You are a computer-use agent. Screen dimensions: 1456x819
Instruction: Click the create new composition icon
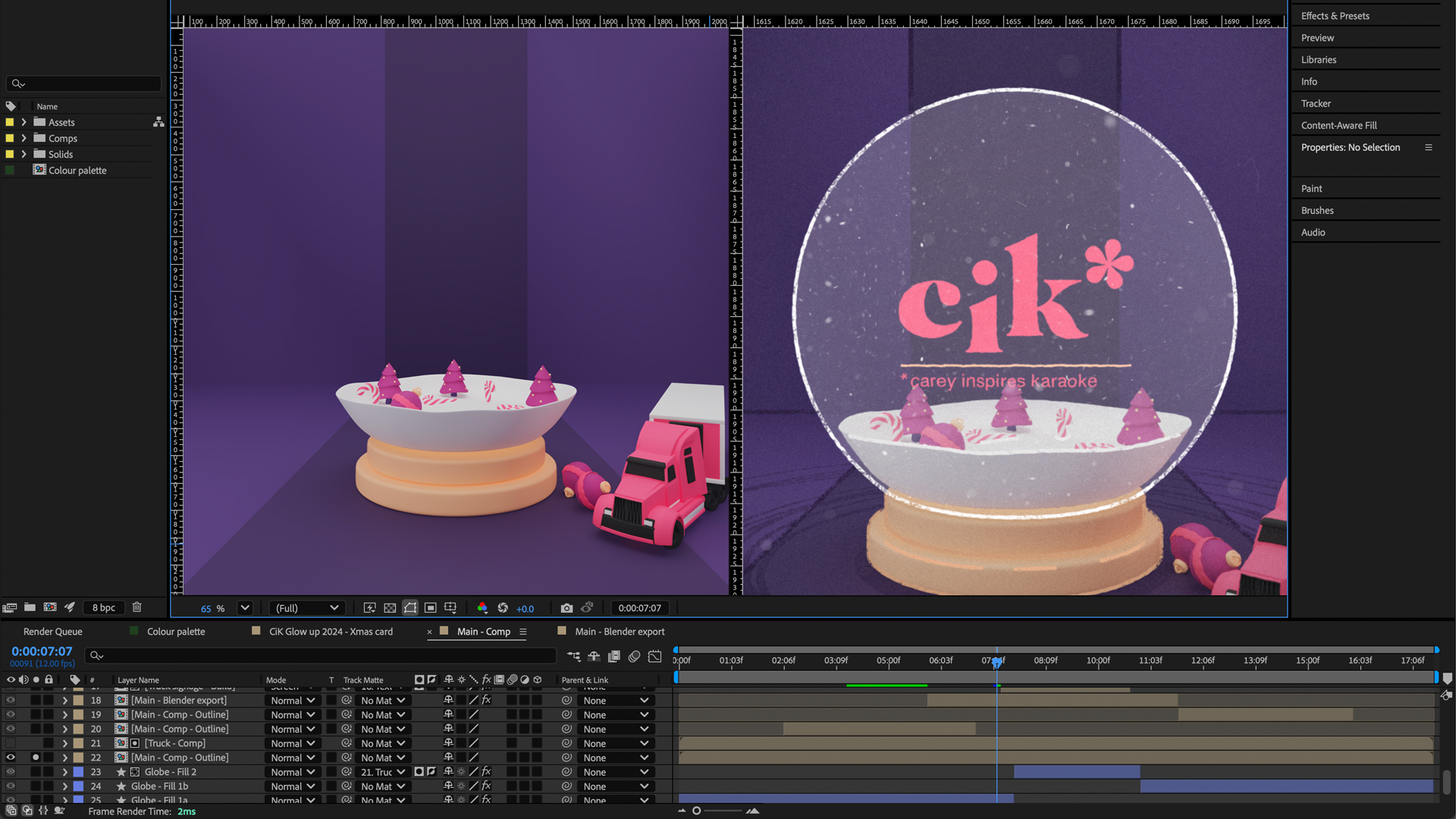click(50, 607)
